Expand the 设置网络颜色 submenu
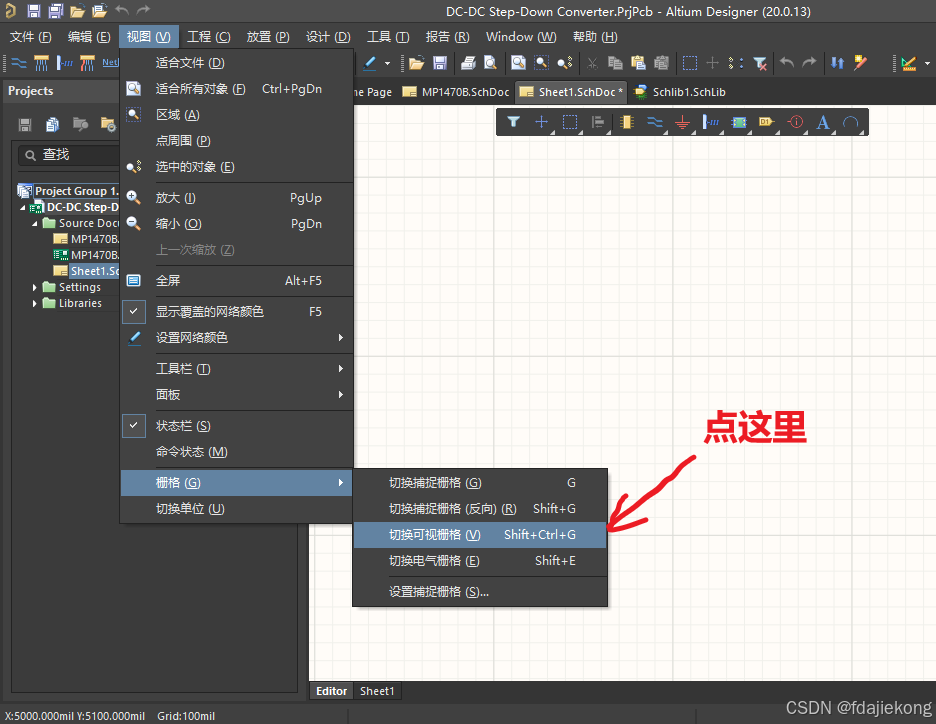This screenshot has width=936, height=724. pos(237,338)
